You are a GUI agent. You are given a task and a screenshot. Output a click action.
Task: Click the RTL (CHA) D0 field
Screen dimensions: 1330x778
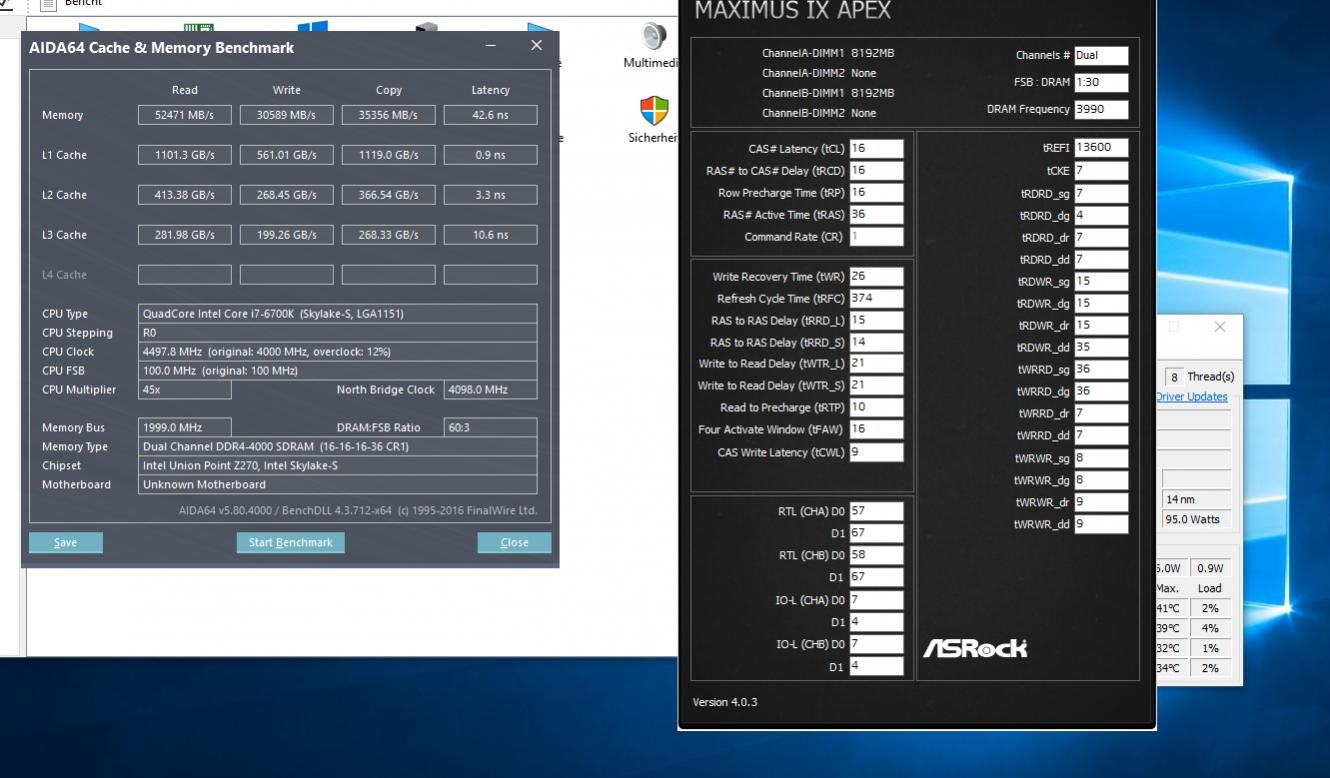pos(876,511)
